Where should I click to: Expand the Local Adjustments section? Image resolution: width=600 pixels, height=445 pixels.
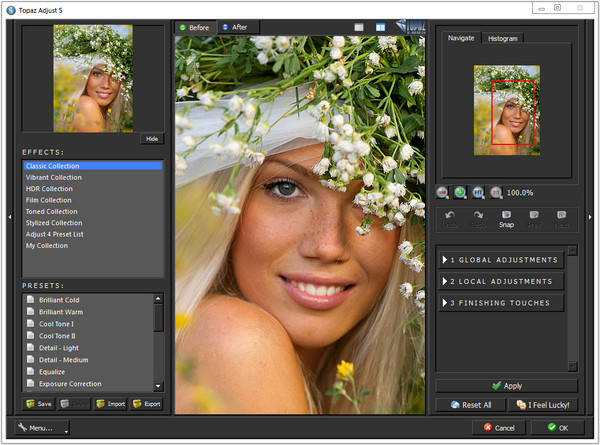click(x=500, y=281)
